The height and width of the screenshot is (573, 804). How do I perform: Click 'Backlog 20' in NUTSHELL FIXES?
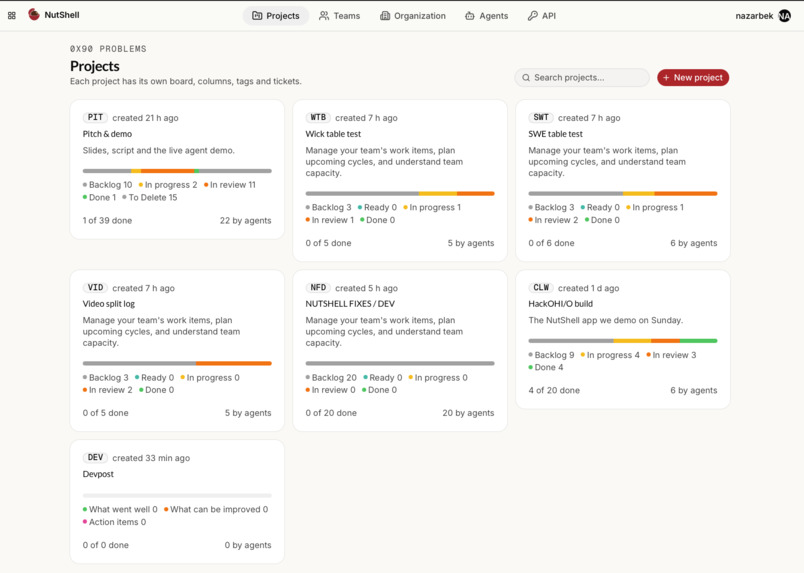pyautogui.click(x=331, y=378)
